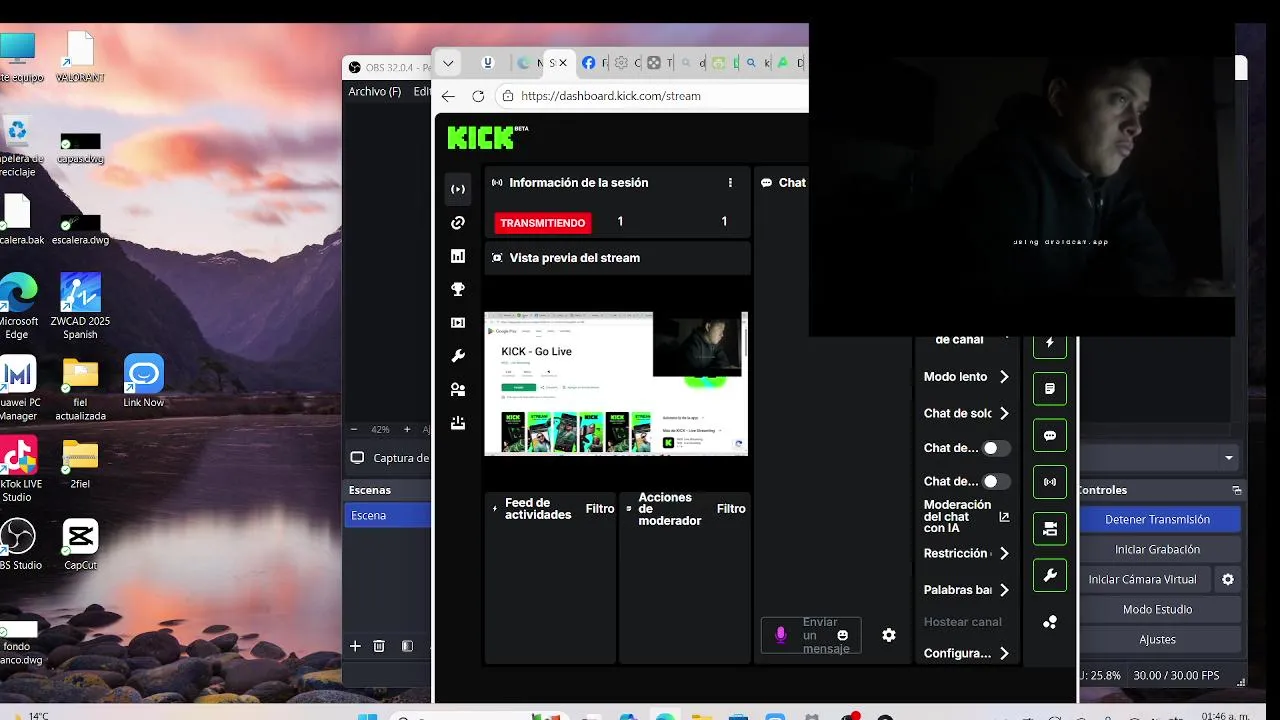Open the trophy icon in Kick sidebar
Image resolution: width=1280 pixels, height=720 pixels.
(x=458, y=290)
